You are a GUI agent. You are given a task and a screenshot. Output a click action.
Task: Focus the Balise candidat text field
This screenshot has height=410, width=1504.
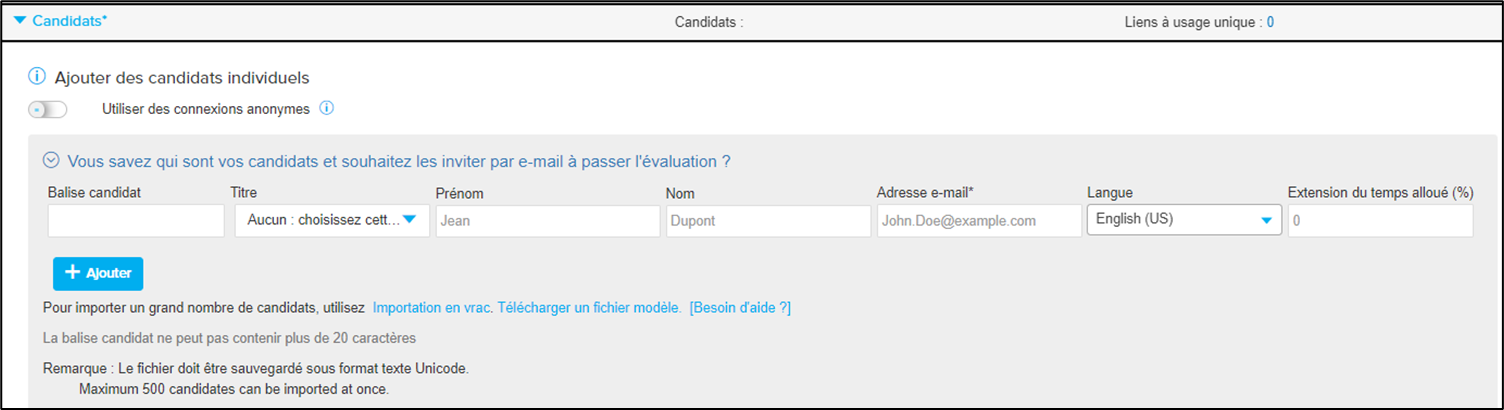coord(136,221)
